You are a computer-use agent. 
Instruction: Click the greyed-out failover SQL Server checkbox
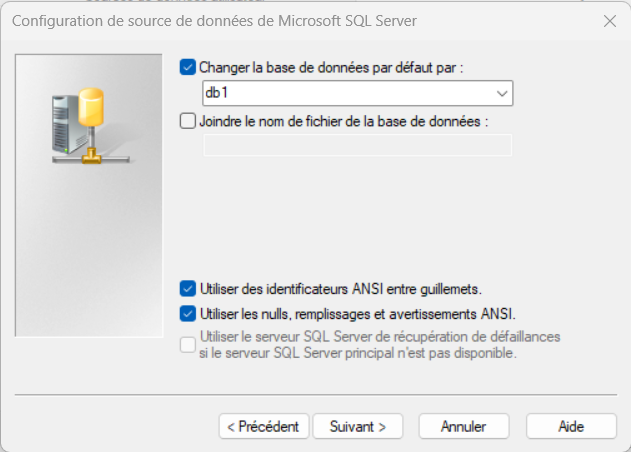[188, 345]
